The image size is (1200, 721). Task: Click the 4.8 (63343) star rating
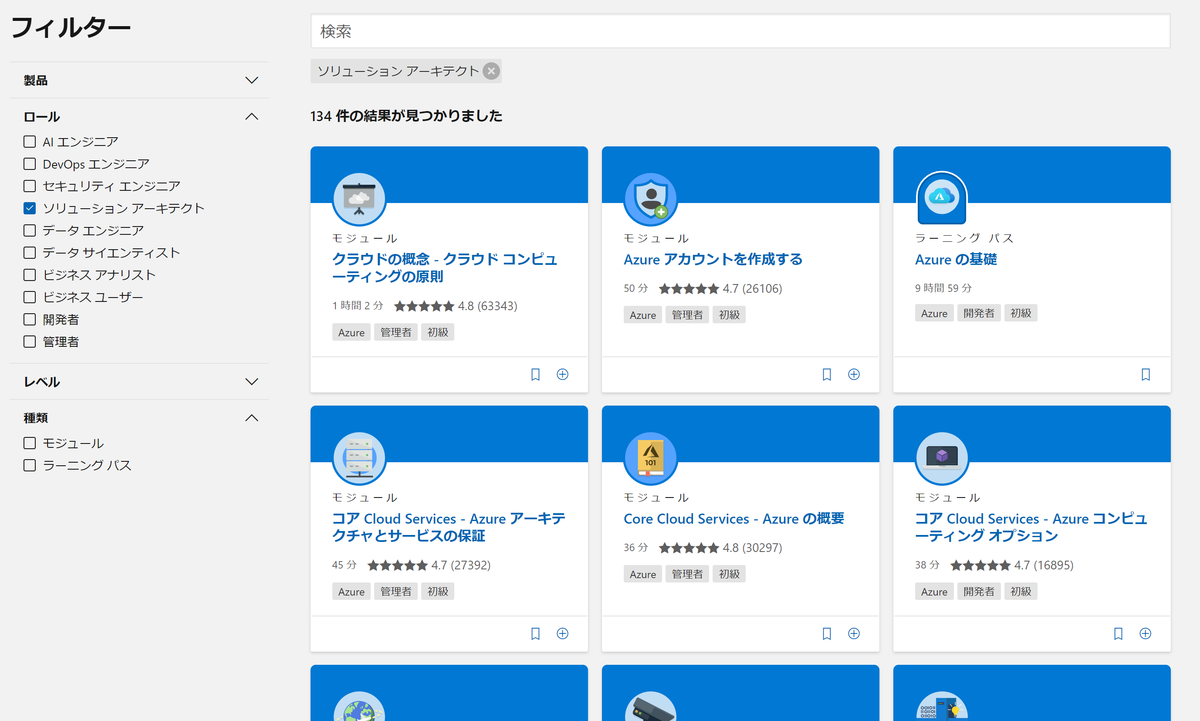click(x=456, y=306)
